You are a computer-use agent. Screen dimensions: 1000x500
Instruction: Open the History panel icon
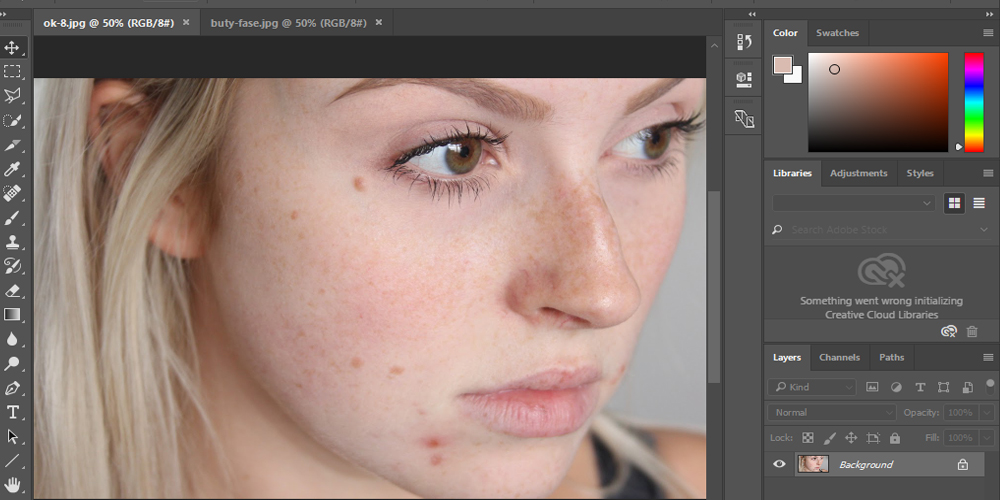(744, 42)
